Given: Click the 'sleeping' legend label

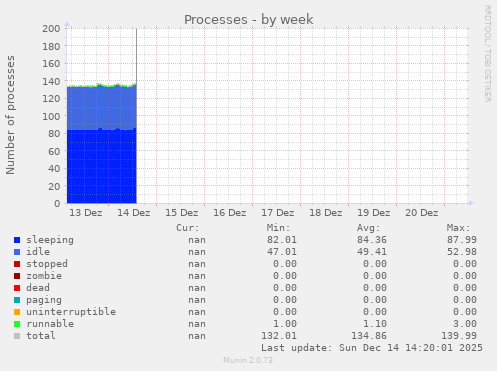Looking at the screenshot, I should pos(50,240).
